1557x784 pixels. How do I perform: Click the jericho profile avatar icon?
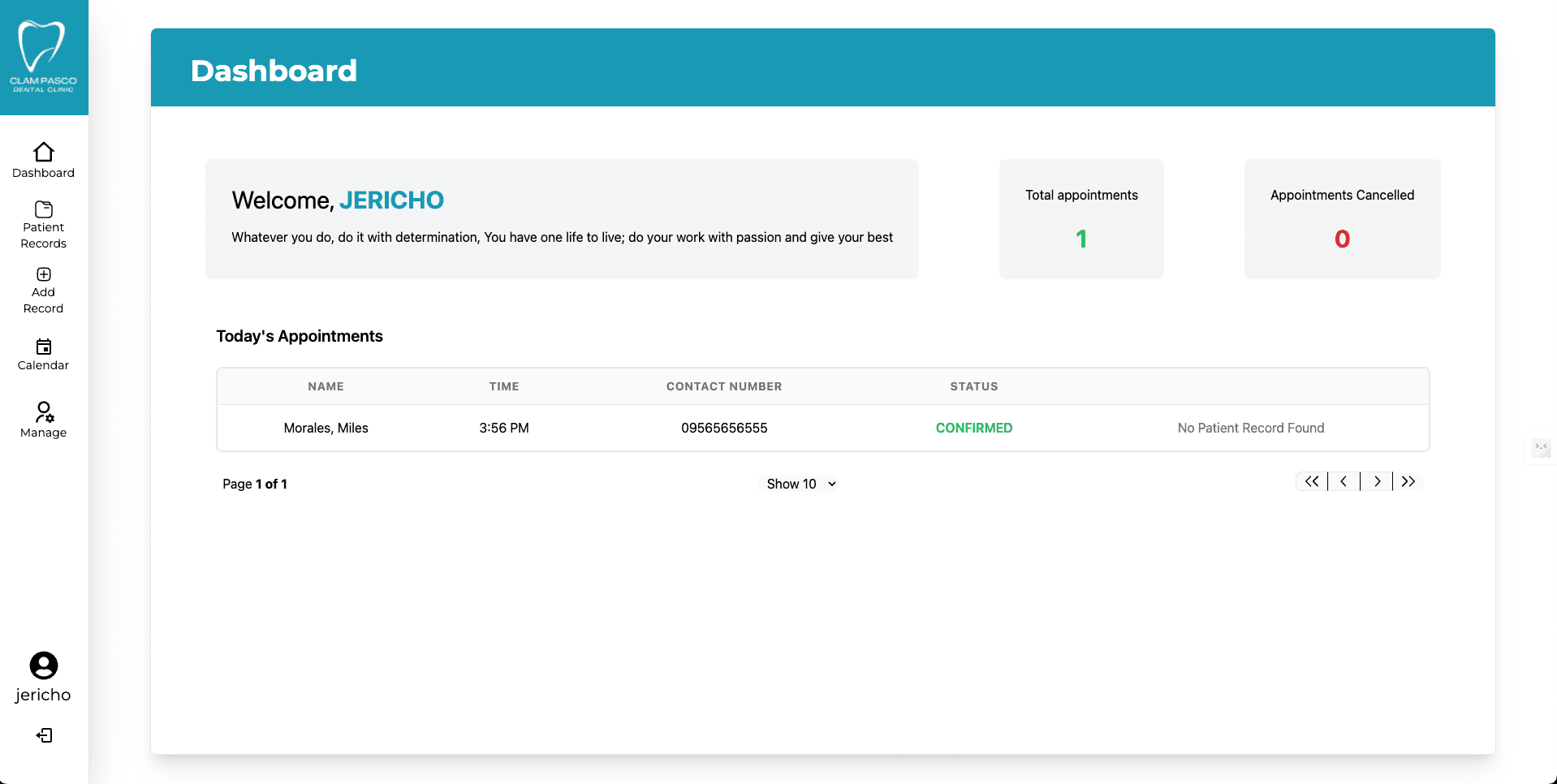(42, 667)
